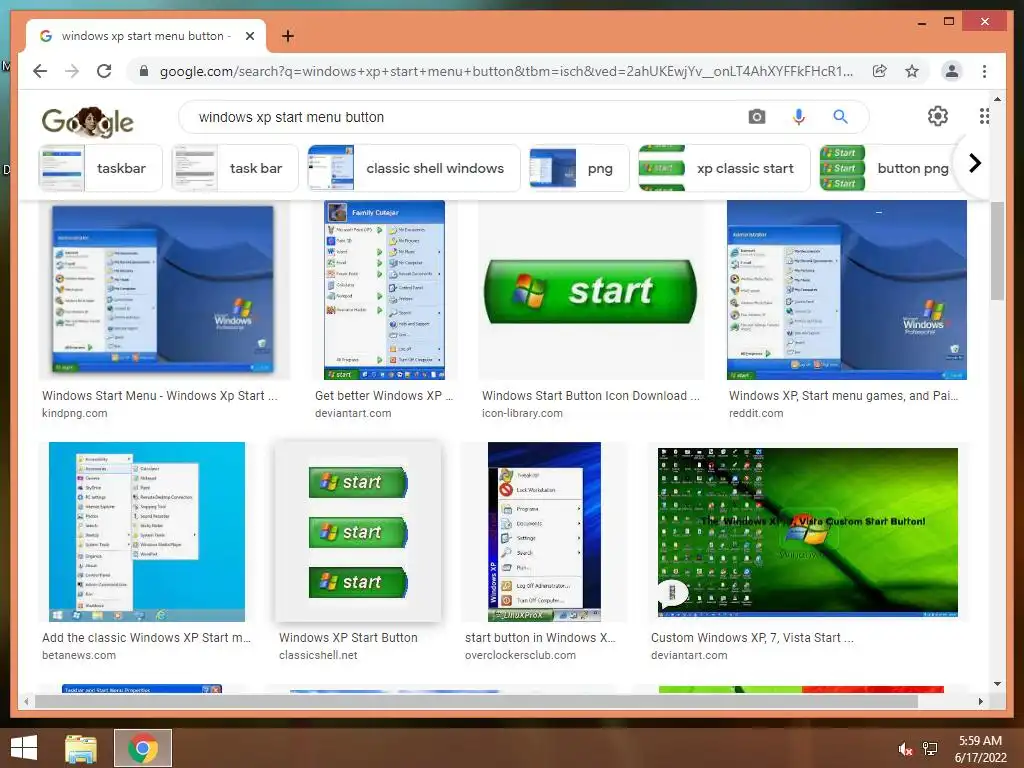
Task: Focus the address bar URL
Action: point(506,71)
